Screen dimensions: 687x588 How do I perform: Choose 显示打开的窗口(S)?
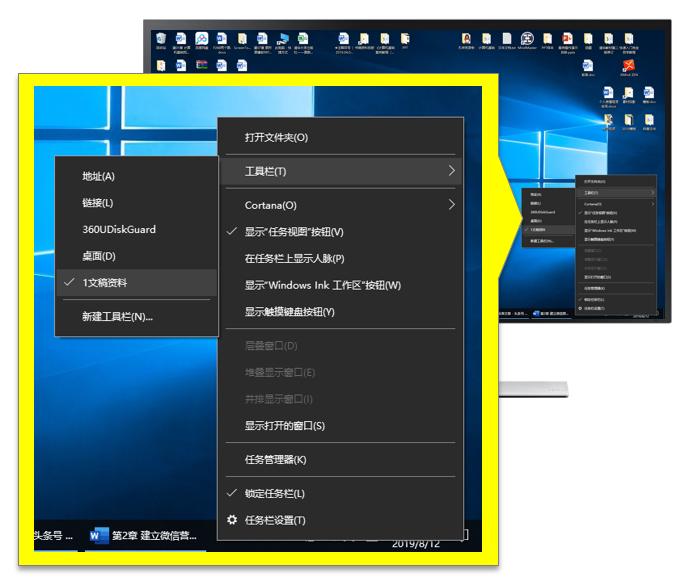click(x=340, y=426)
